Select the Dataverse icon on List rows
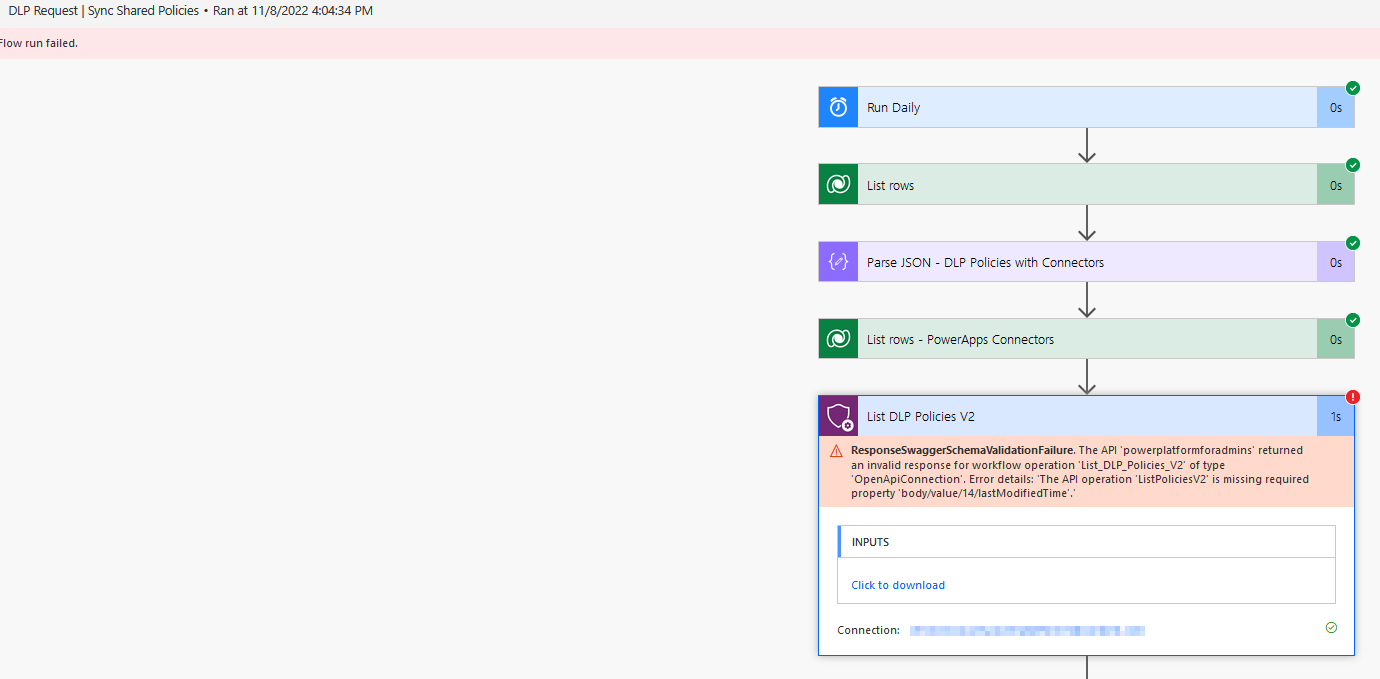The image size is (1380, 679). (x=838, y=184)
